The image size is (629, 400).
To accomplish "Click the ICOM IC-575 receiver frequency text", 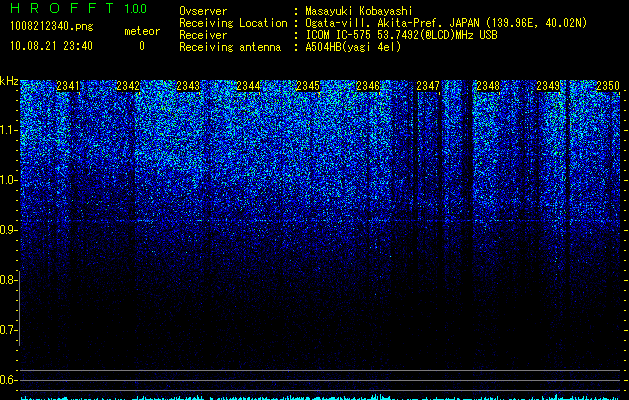I will [x=401, y=35].
